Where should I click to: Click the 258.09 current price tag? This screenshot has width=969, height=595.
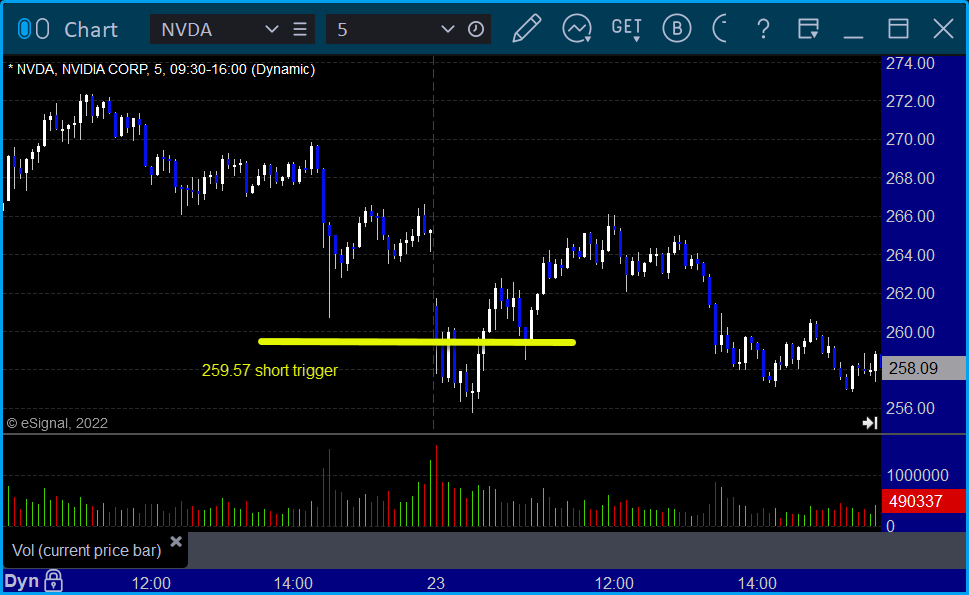coord(923,368)
